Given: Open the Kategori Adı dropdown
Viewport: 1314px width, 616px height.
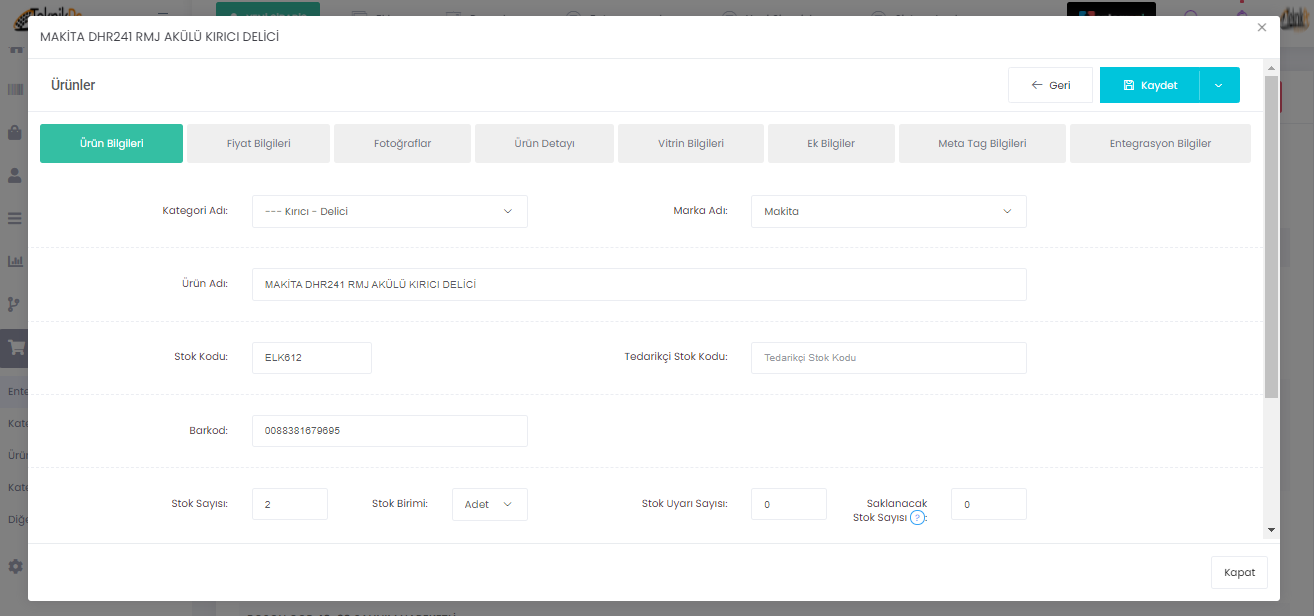Looking at the screenshot, I should (x=389, y=211).
